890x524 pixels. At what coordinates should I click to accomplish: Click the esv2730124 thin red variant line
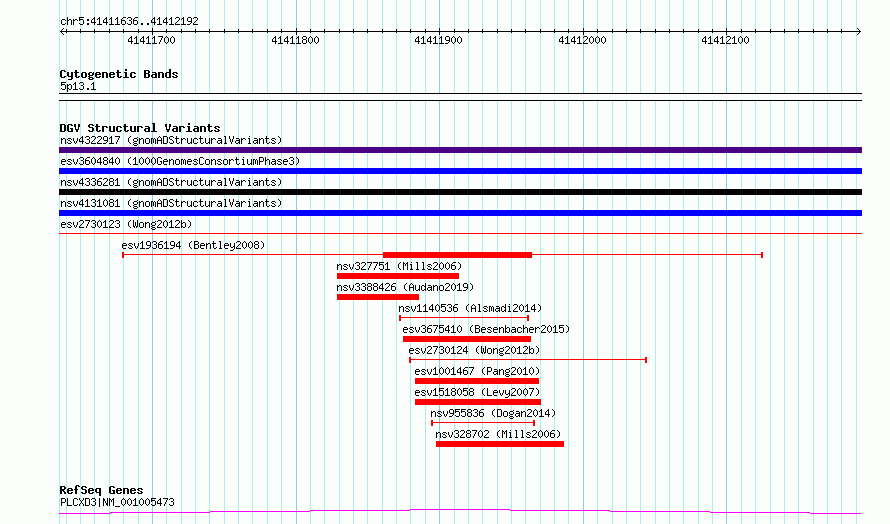(x=528, y=360)
